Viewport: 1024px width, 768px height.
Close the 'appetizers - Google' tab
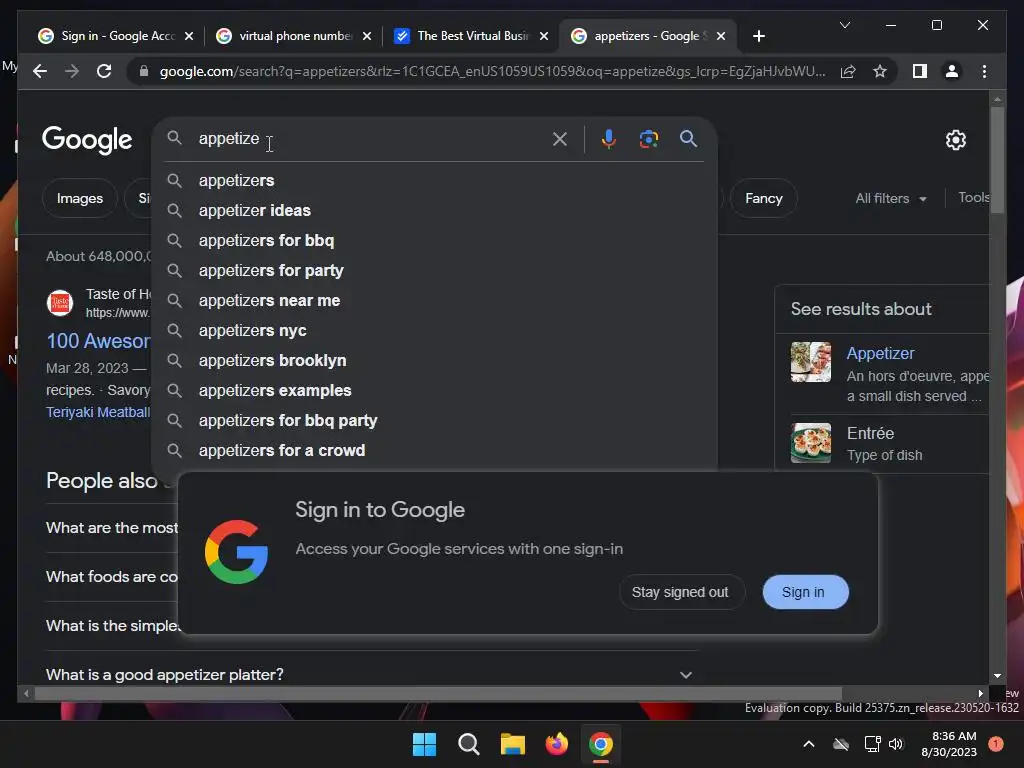(721, 36)
